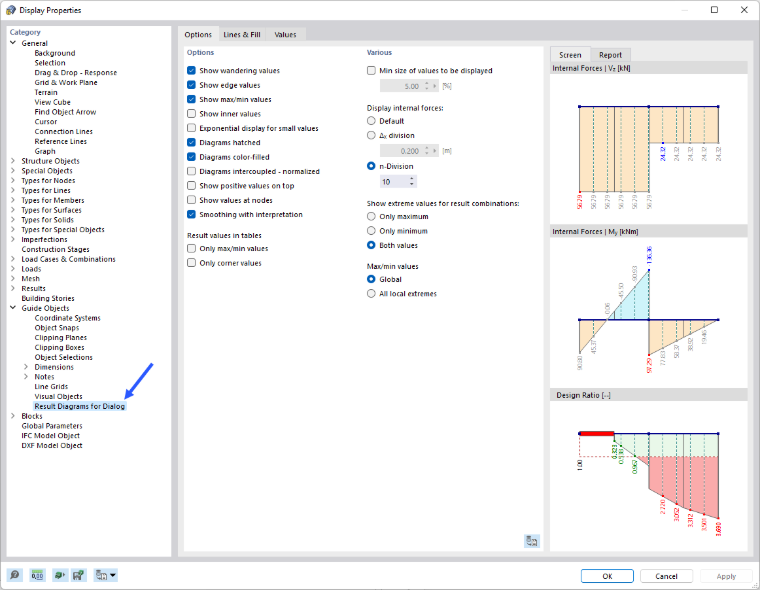
Task: Select Clipping Planes item
Action: tap(61, 337)
